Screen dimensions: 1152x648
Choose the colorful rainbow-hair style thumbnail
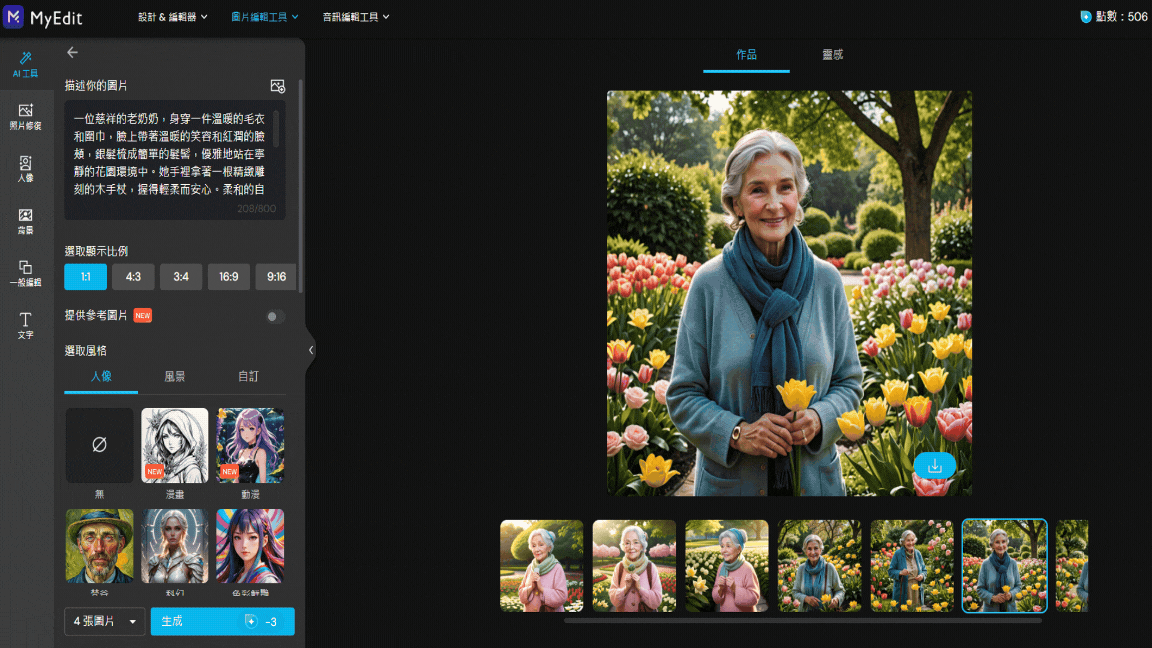[250, 546]
